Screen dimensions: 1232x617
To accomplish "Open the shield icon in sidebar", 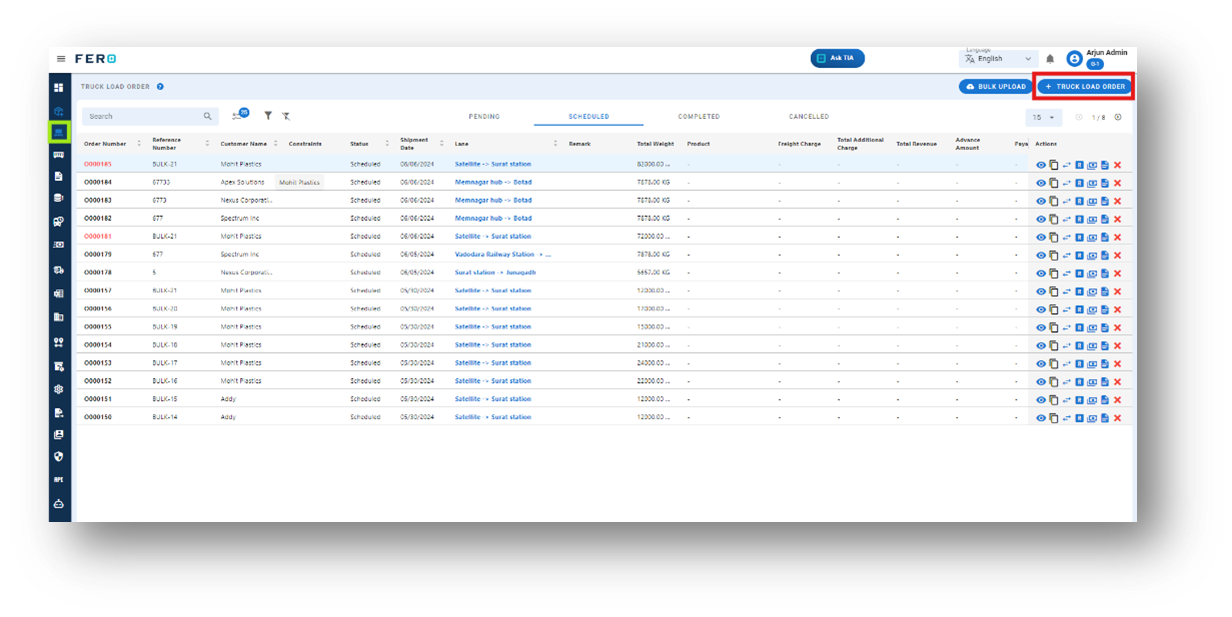I will click(x=59, y=457).
